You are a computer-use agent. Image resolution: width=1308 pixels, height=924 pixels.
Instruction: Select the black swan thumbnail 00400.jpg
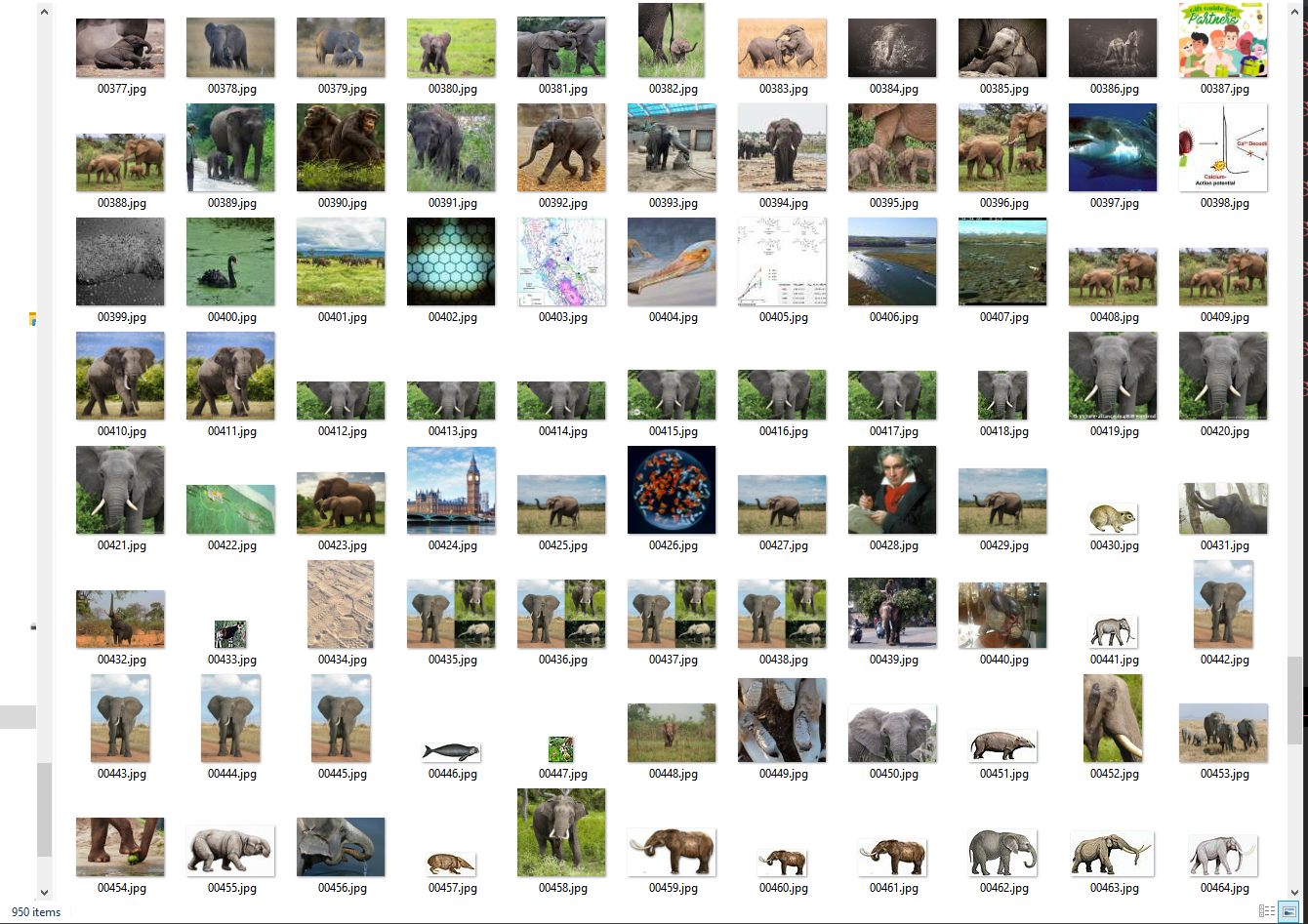pos(230,261)
